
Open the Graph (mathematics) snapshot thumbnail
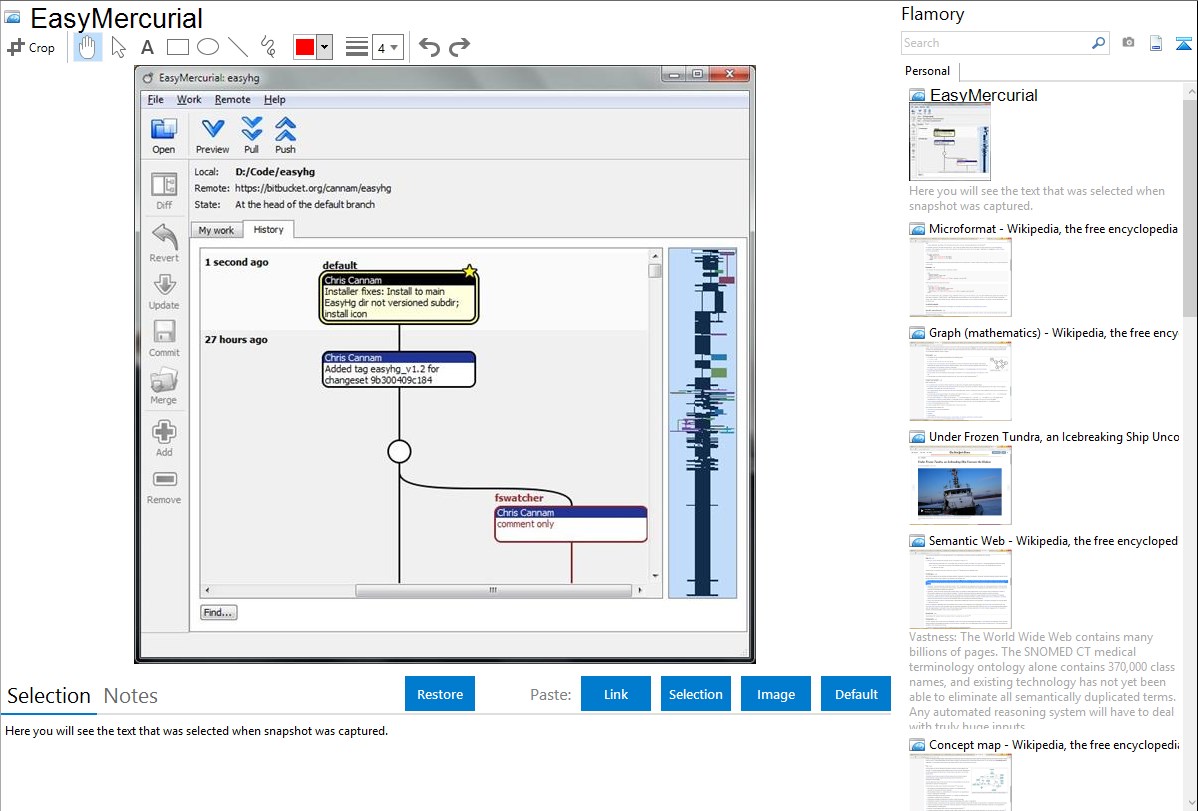click(960, 381)
